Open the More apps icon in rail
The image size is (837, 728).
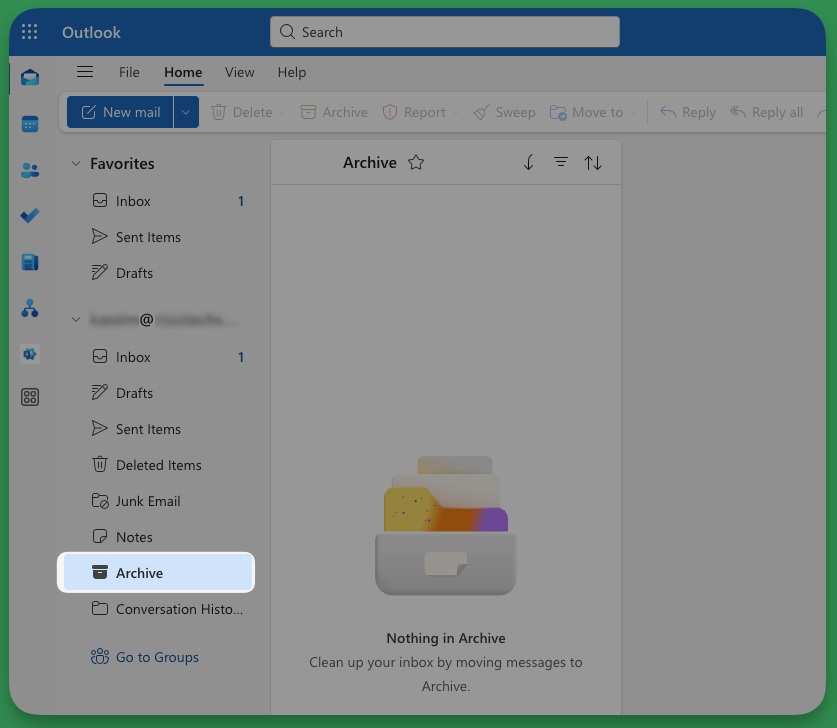[x=30, y=397]
